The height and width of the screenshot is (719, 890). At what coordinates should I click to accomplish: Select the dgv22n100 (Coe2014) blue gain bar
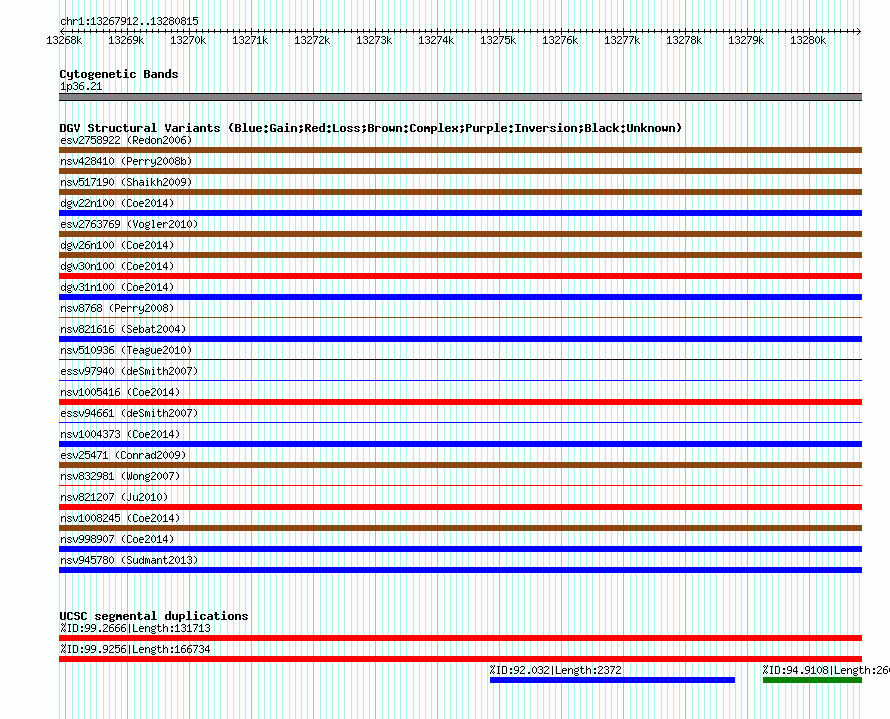pyautogui.click(x=460, y=213)
